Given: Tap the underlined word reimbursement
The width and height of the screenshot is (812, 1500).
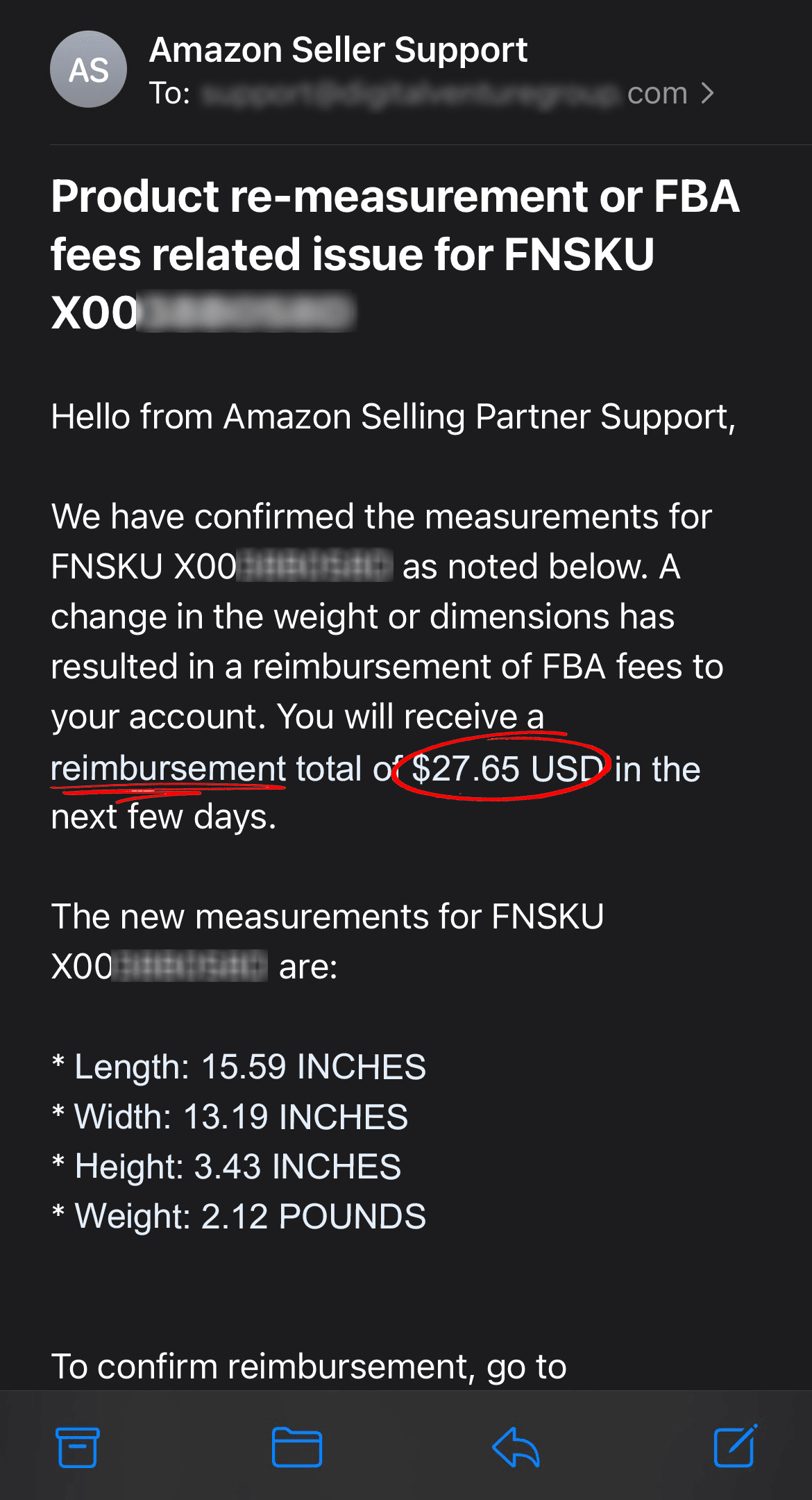Looking at the screenshot, I should [168, 769].
